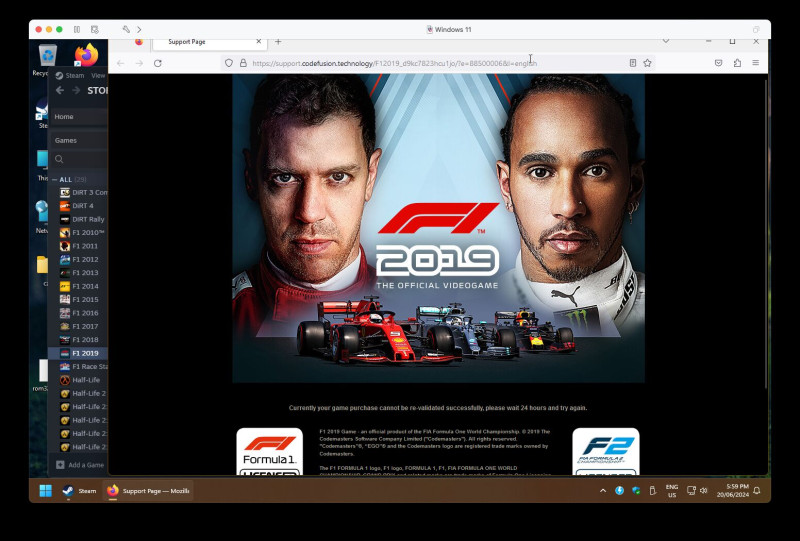Select F1 2016 in Steam library
Viewport: 800px width, 541px height.
click(79, 313)
